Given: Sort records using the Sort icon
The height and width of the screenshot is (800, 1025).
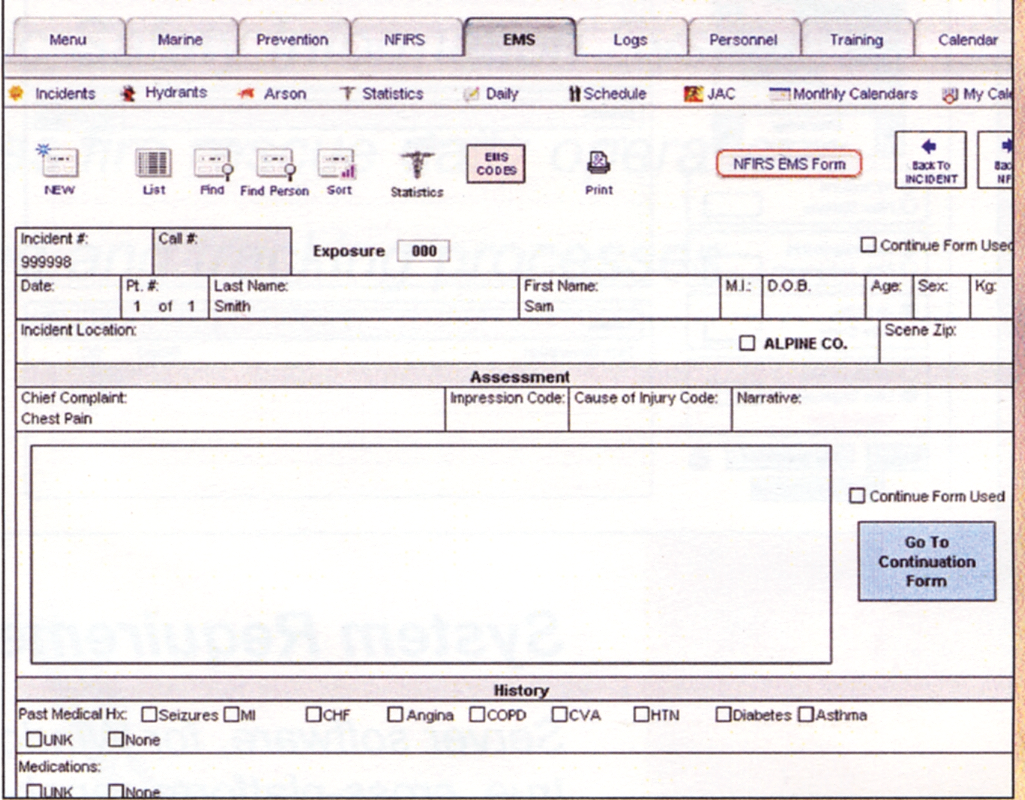Looking at the screenshot, I should pyautogui.click(x=336, y=165).
